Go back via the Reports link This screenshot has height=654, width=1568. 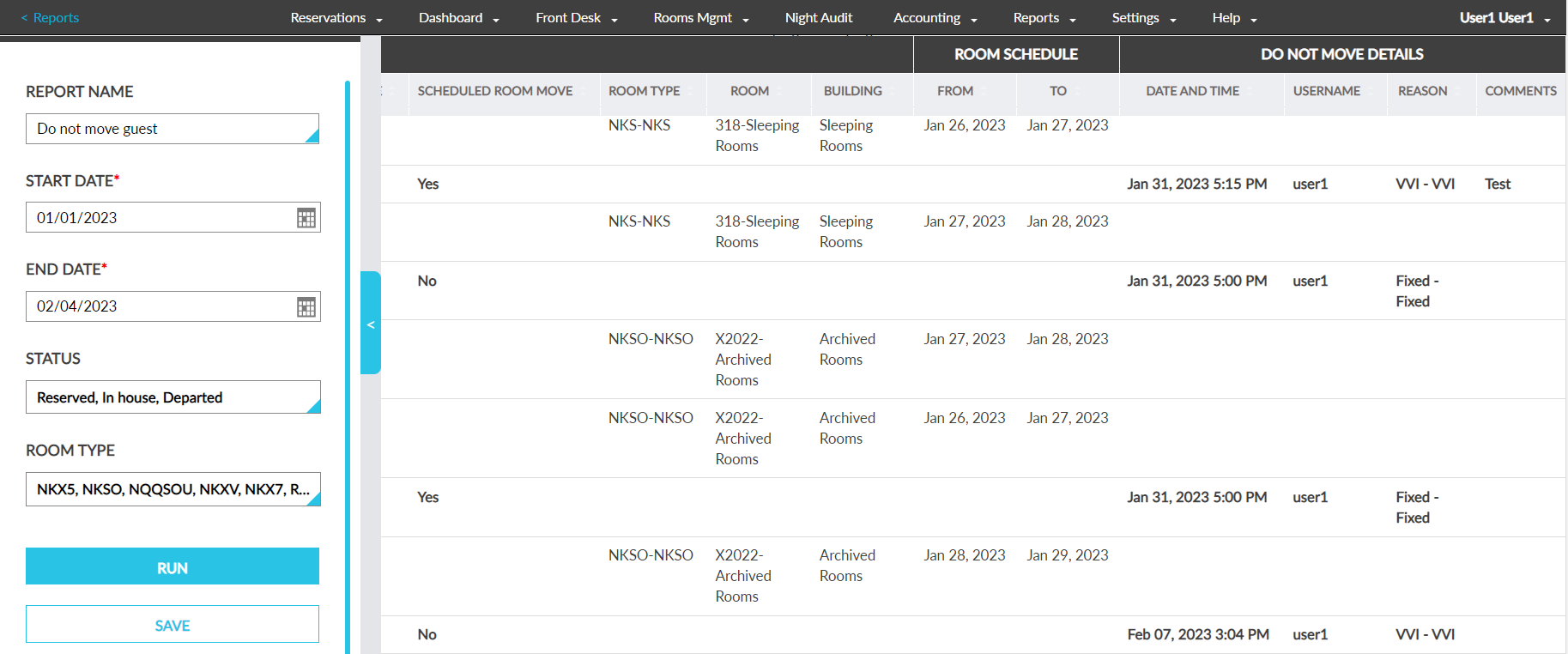[x=50, y=18]
